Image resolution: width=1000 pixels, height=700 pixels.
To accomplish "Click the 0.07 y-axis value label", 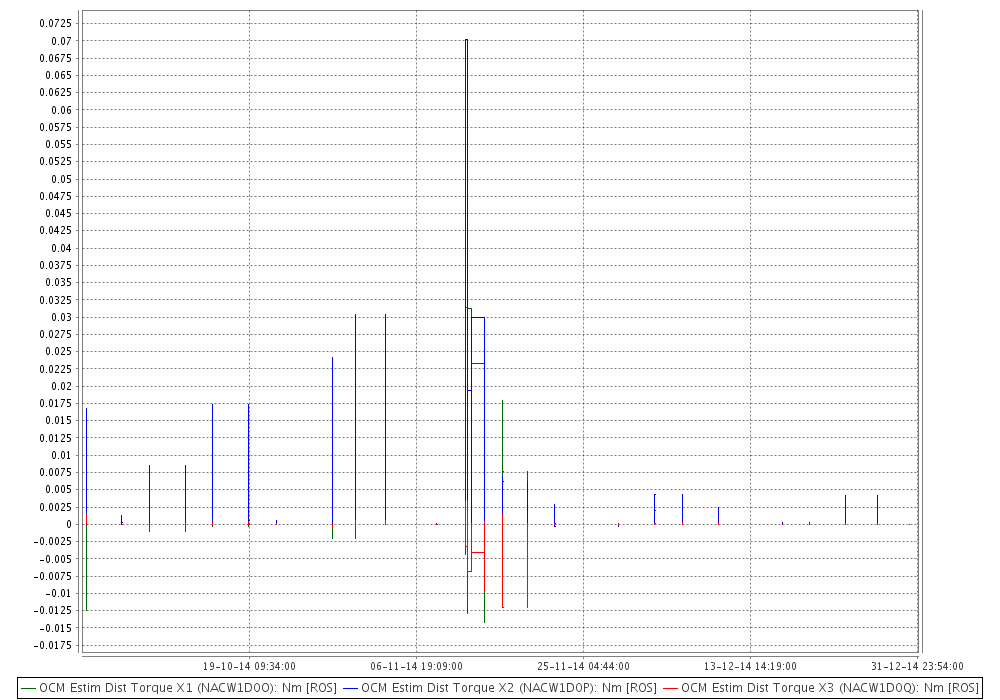I will 62,41.
